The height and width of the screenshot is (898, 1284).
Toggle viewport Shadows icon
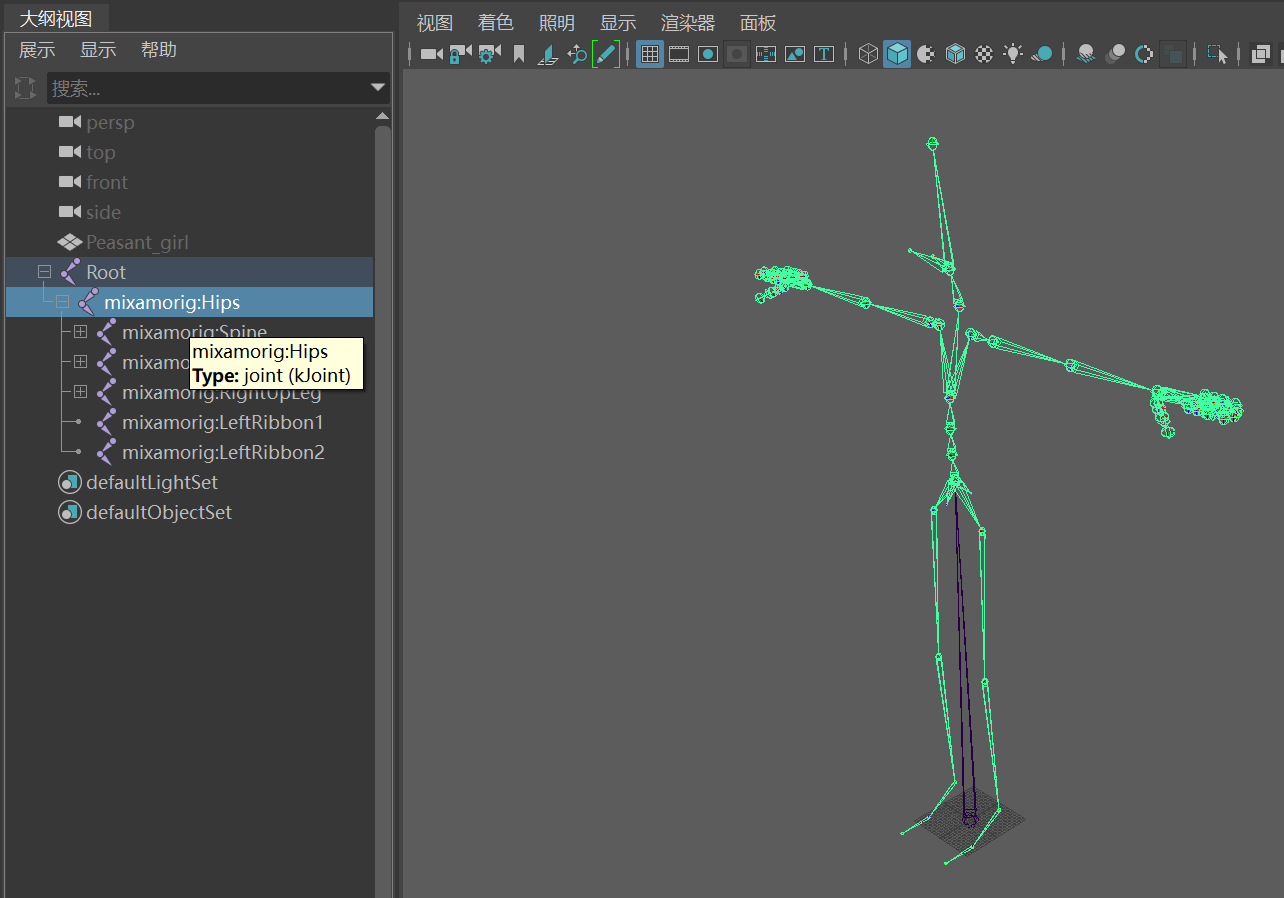pos(1042,54)
